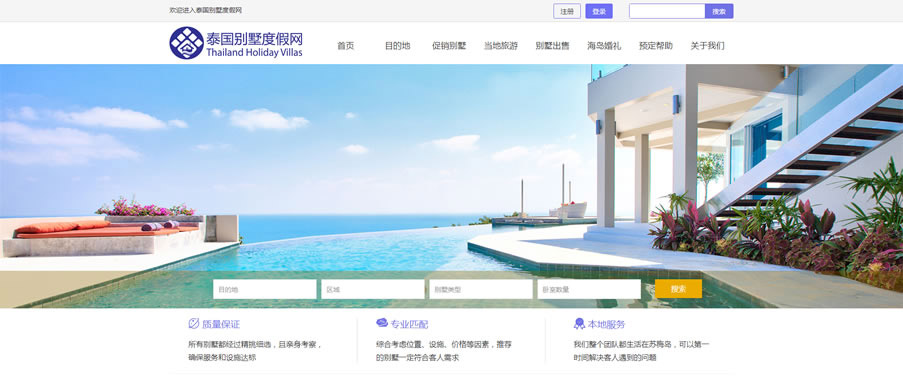Image resolution: width=903 pixels, height=378 pixels.
Task: Open the 别墅类型 villa type field
Action: [x=481, y=289]
